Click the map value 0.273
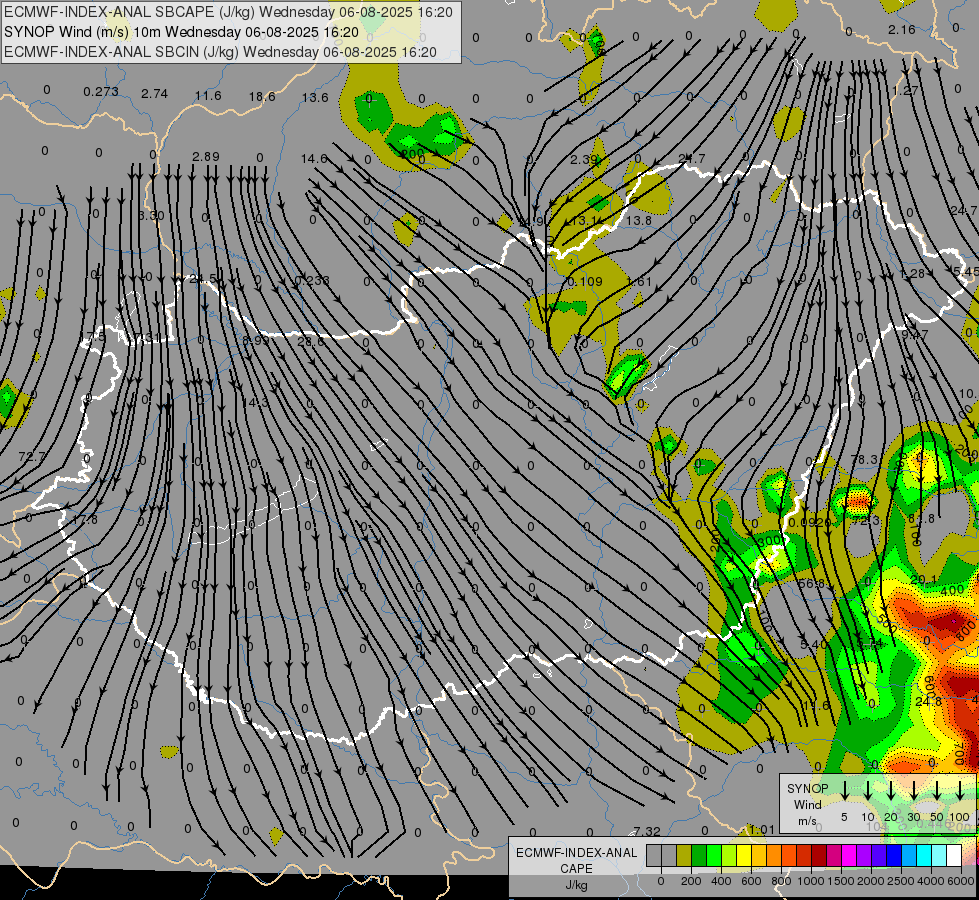 tap(101, 92)
